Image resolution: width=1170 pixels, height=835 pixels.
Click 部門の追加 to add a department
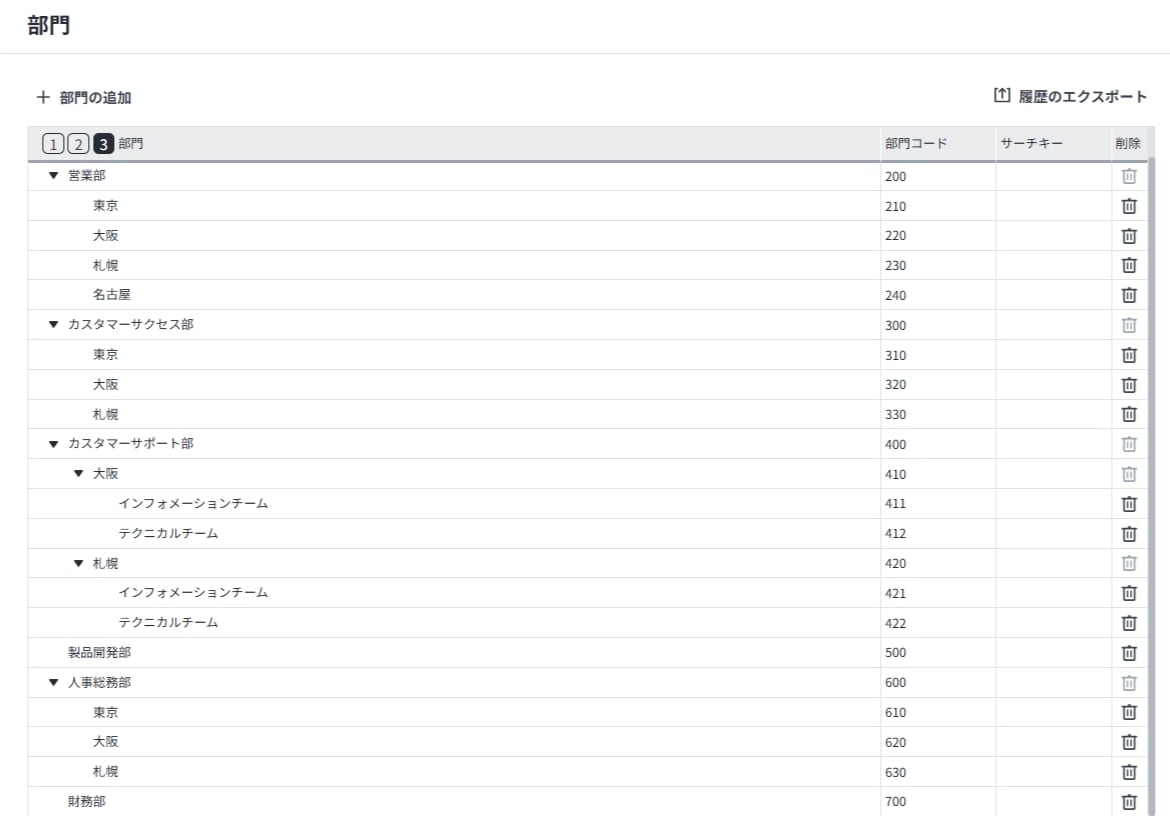[84, 98]
